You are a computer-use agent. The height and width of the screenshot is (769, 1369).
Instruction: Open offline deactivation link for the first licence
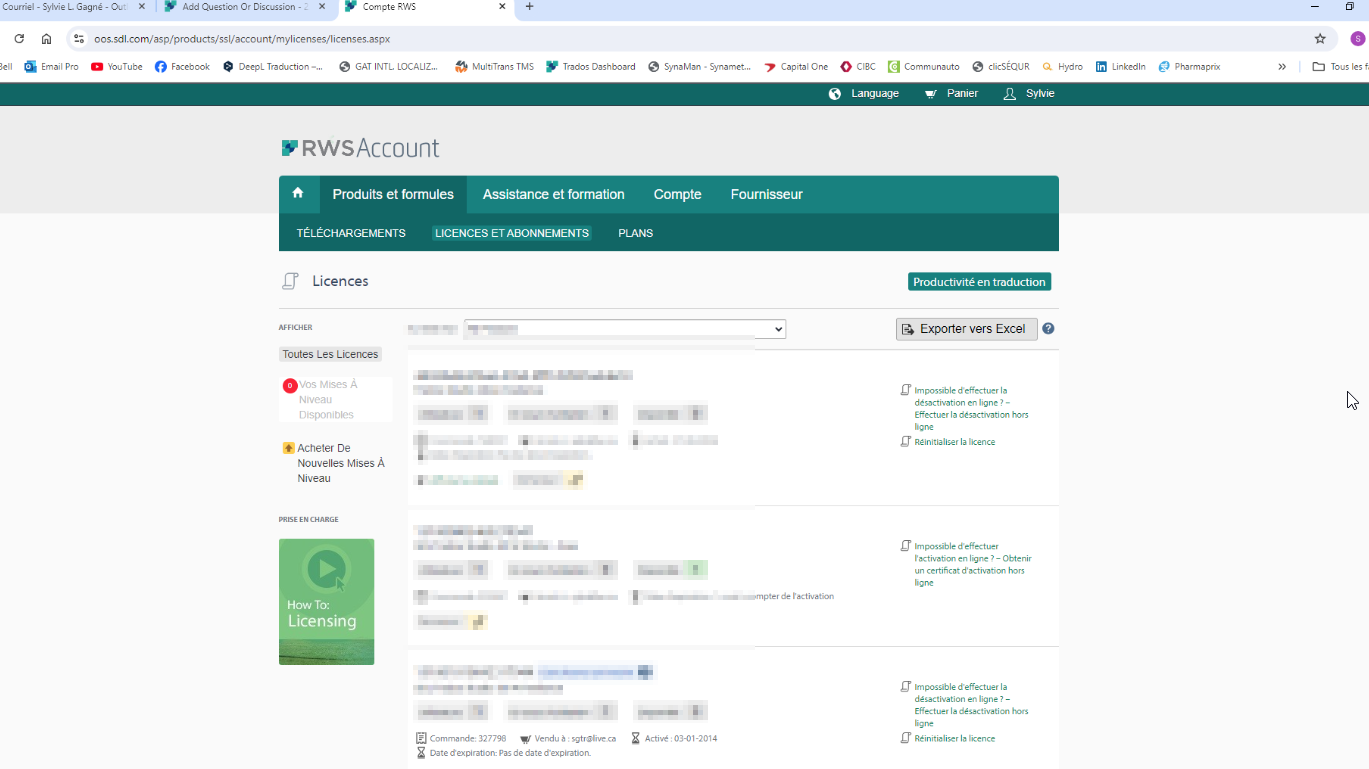pos(971,409)
